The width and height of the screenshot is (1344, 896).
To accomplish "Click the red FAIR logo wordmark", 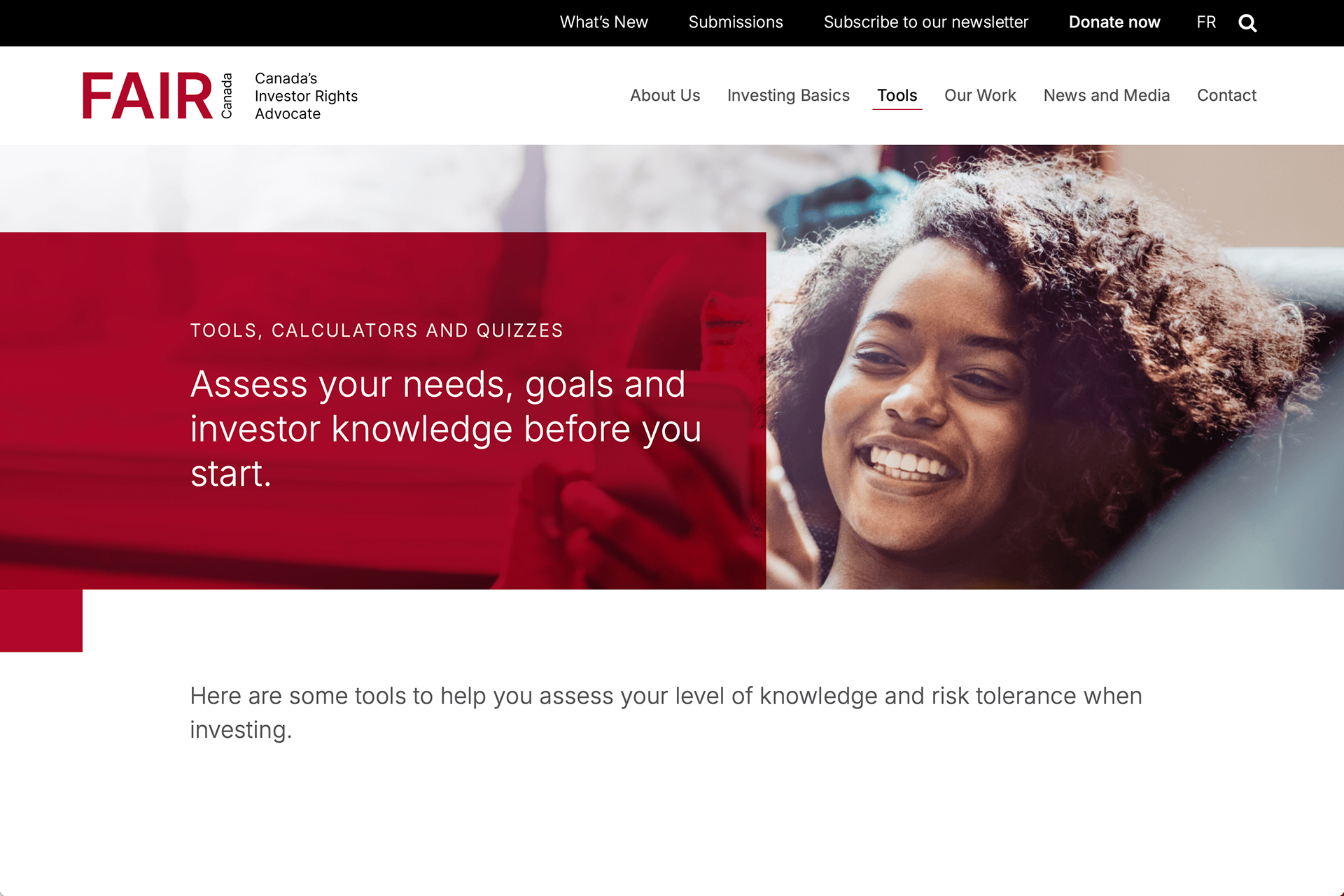I will pos(147,96).
